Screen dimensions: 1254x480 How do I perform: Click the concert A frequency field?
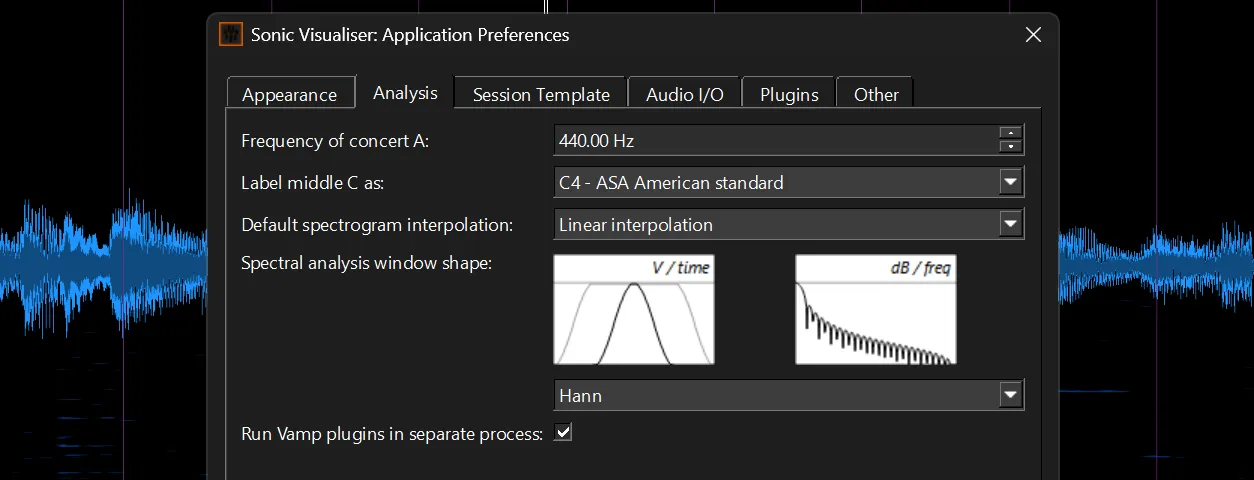click(x=776, y=141)
